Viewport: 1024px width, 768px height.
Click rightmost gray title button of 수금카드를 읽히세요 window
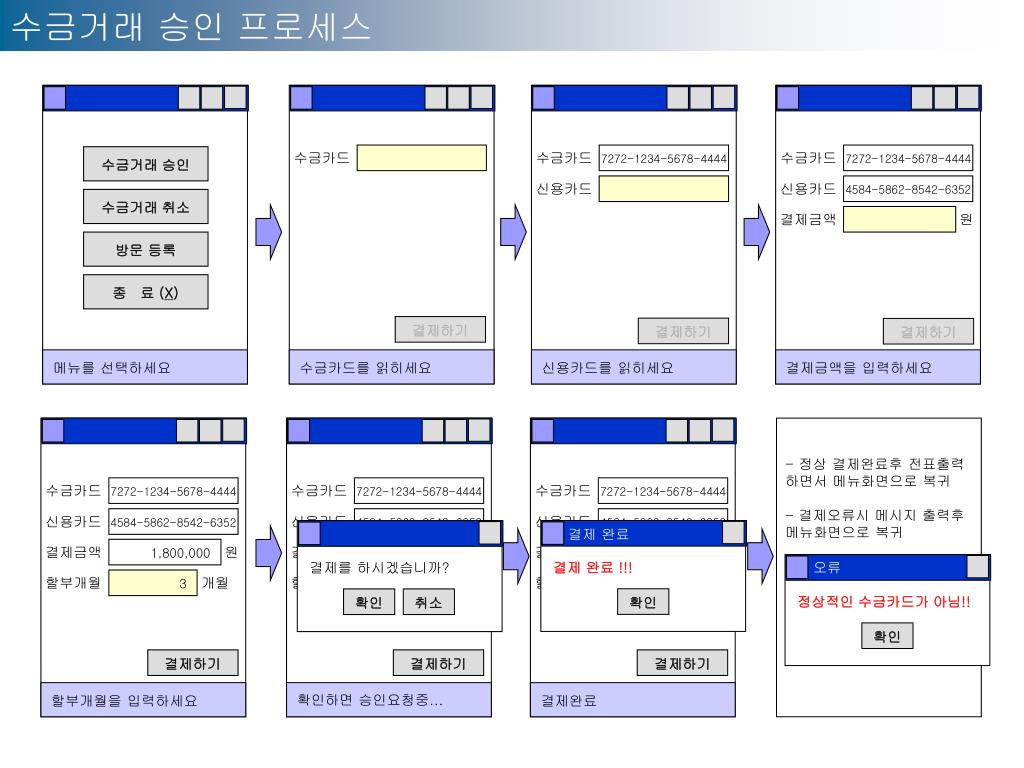(x=481, y=98)
